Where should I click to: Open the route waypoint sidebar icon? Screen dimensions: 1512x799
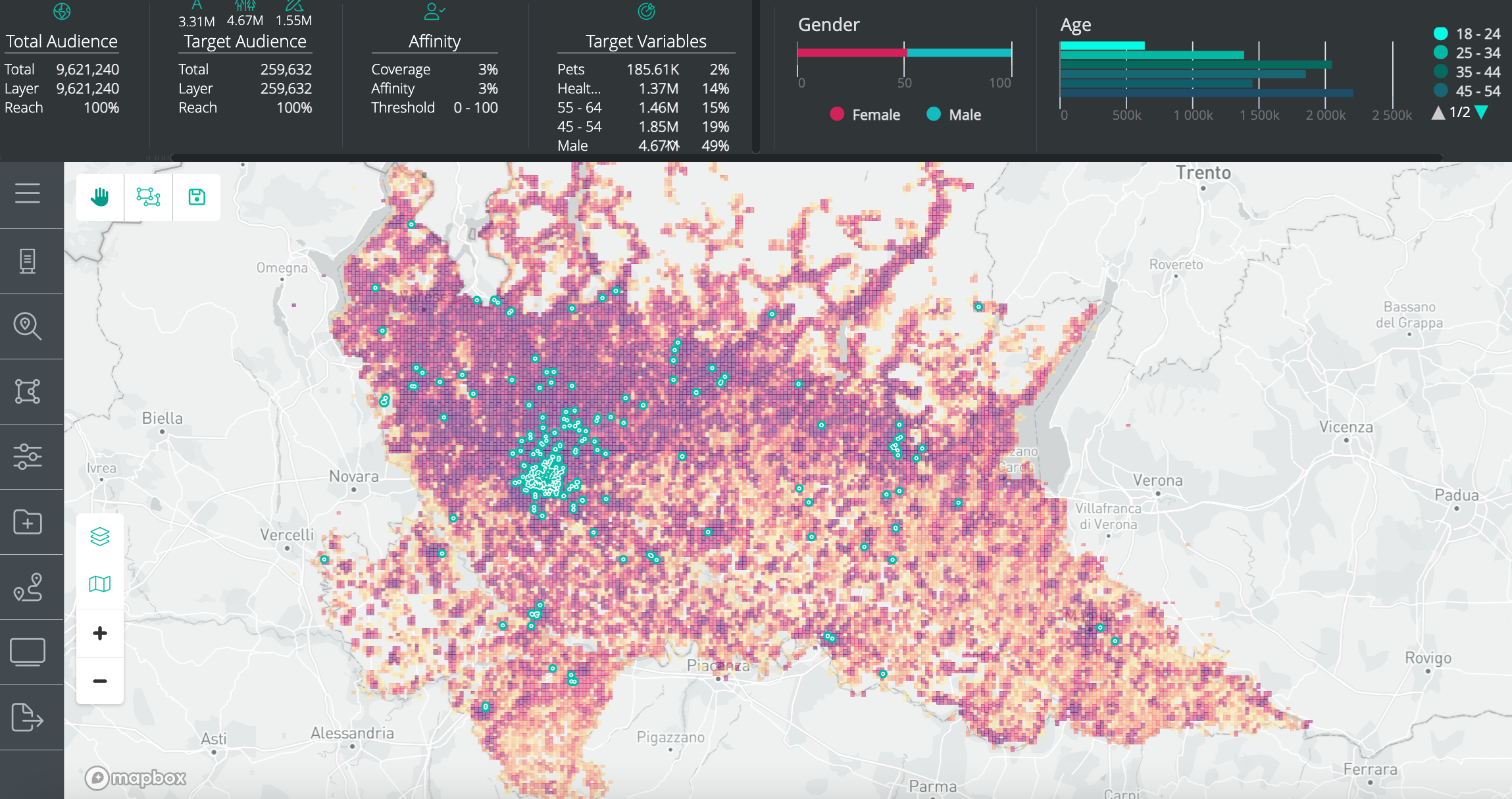tap(28, 587)
